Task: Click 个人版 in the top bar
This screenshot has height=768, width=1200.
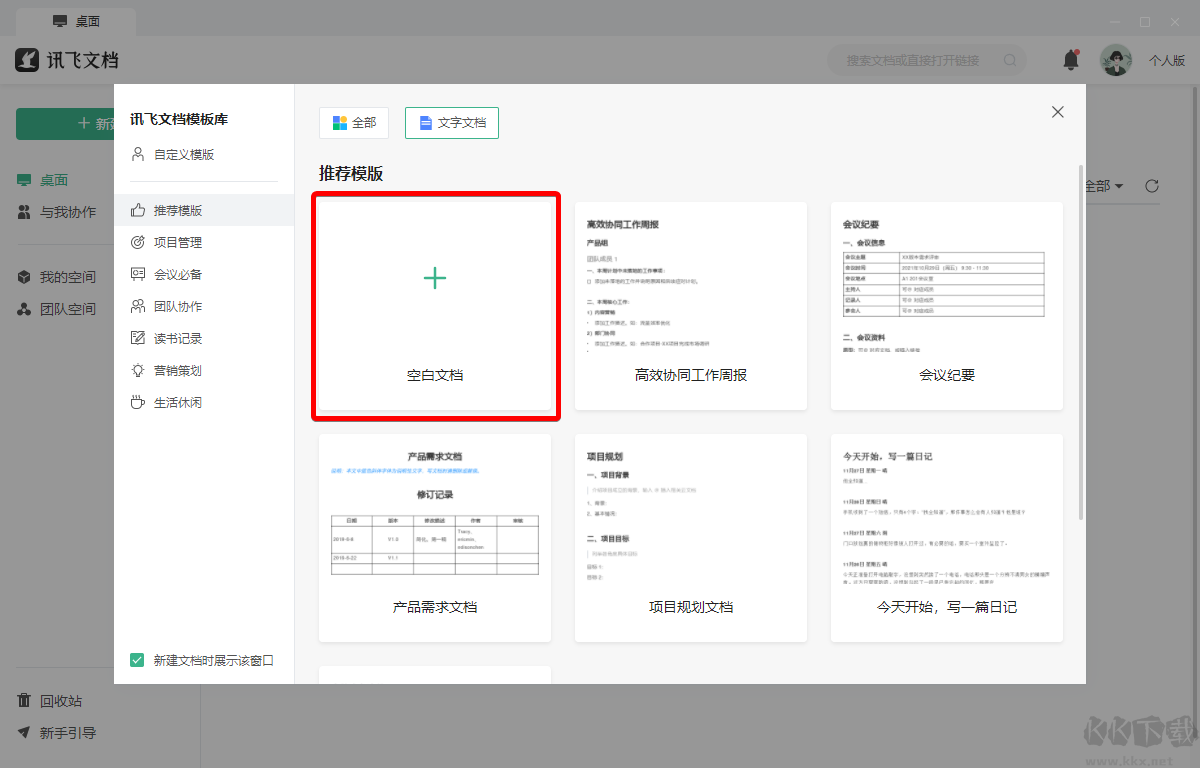Action: (1168, 60)
